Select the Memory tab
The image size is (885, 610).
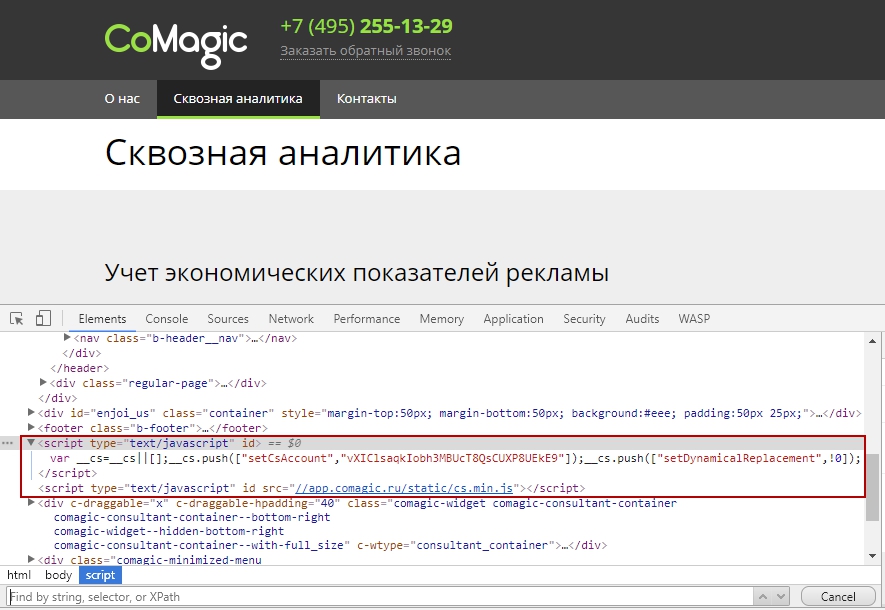[441, 319]
